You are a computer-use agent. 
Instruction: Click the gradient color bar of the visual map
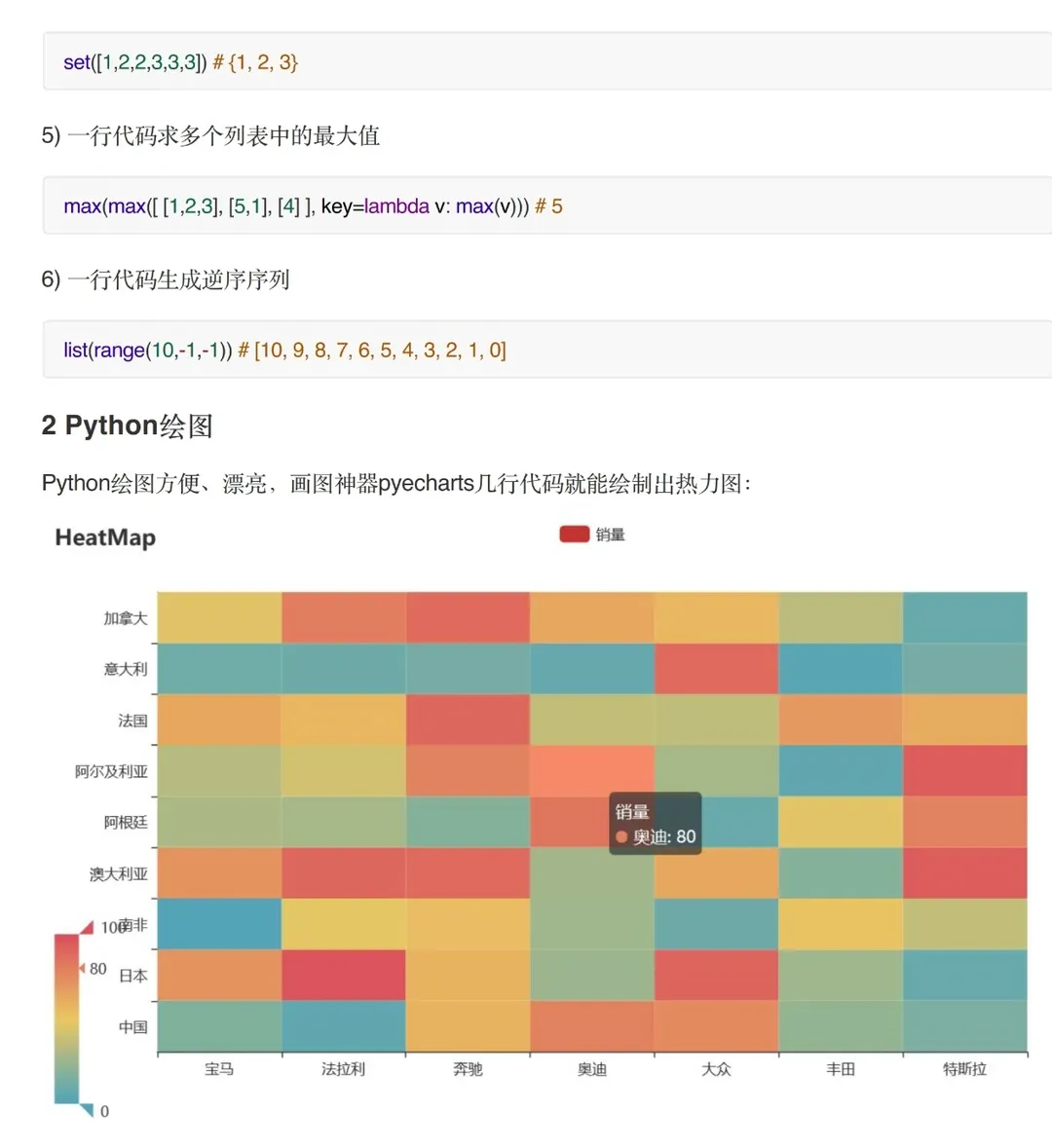[66, 1018]
